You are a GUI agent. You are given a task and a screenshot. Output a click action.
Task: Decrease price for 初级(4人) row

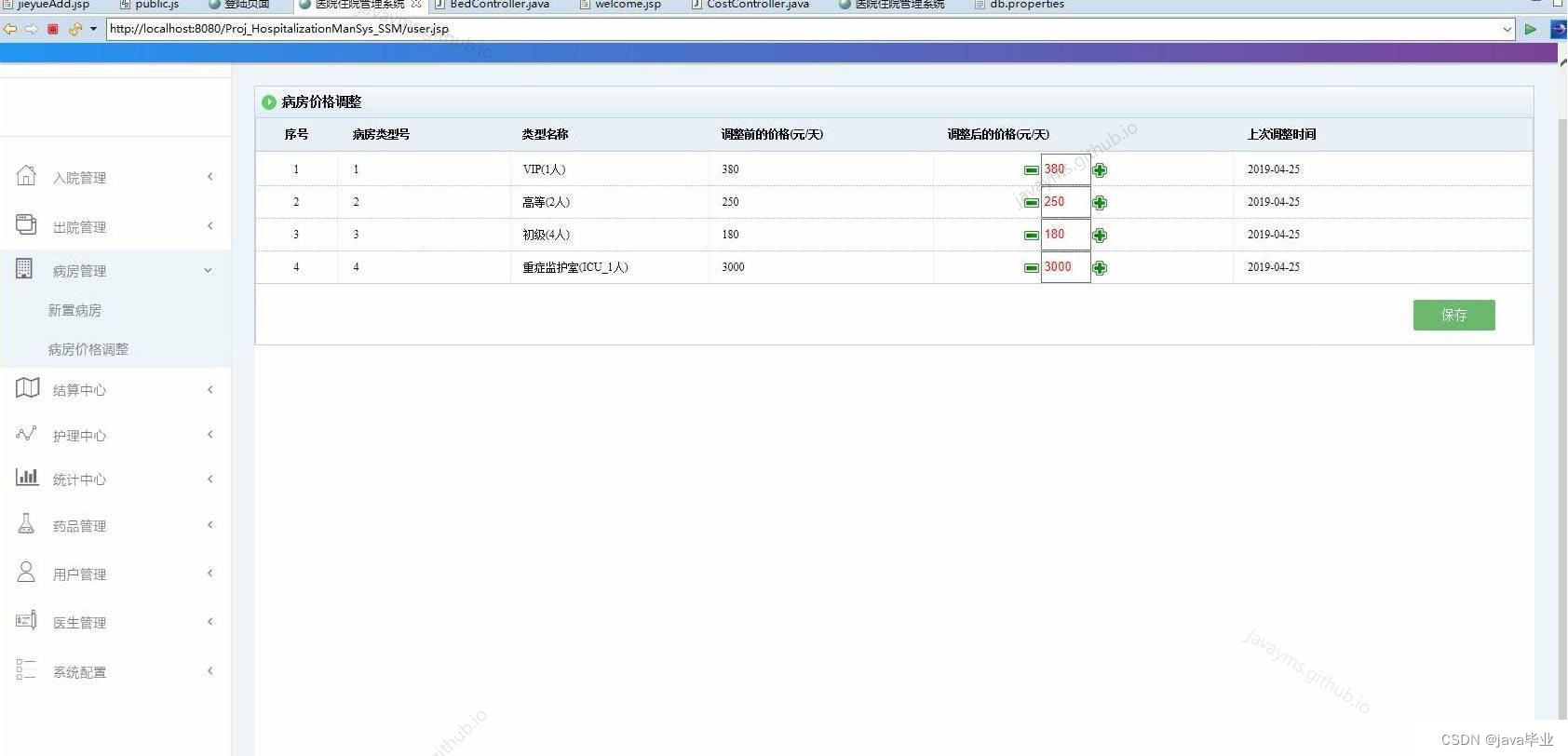click(1031, 236)
